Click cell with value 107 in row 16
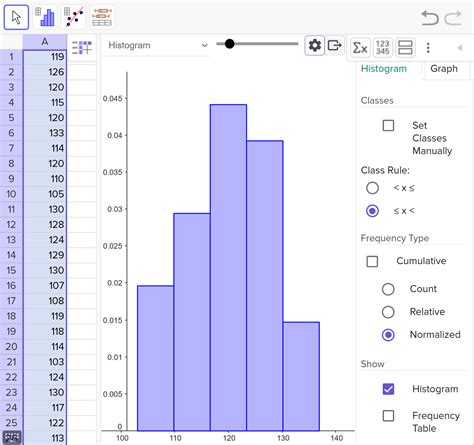This screenshot has height=445, width=474. tap(45, 286)
